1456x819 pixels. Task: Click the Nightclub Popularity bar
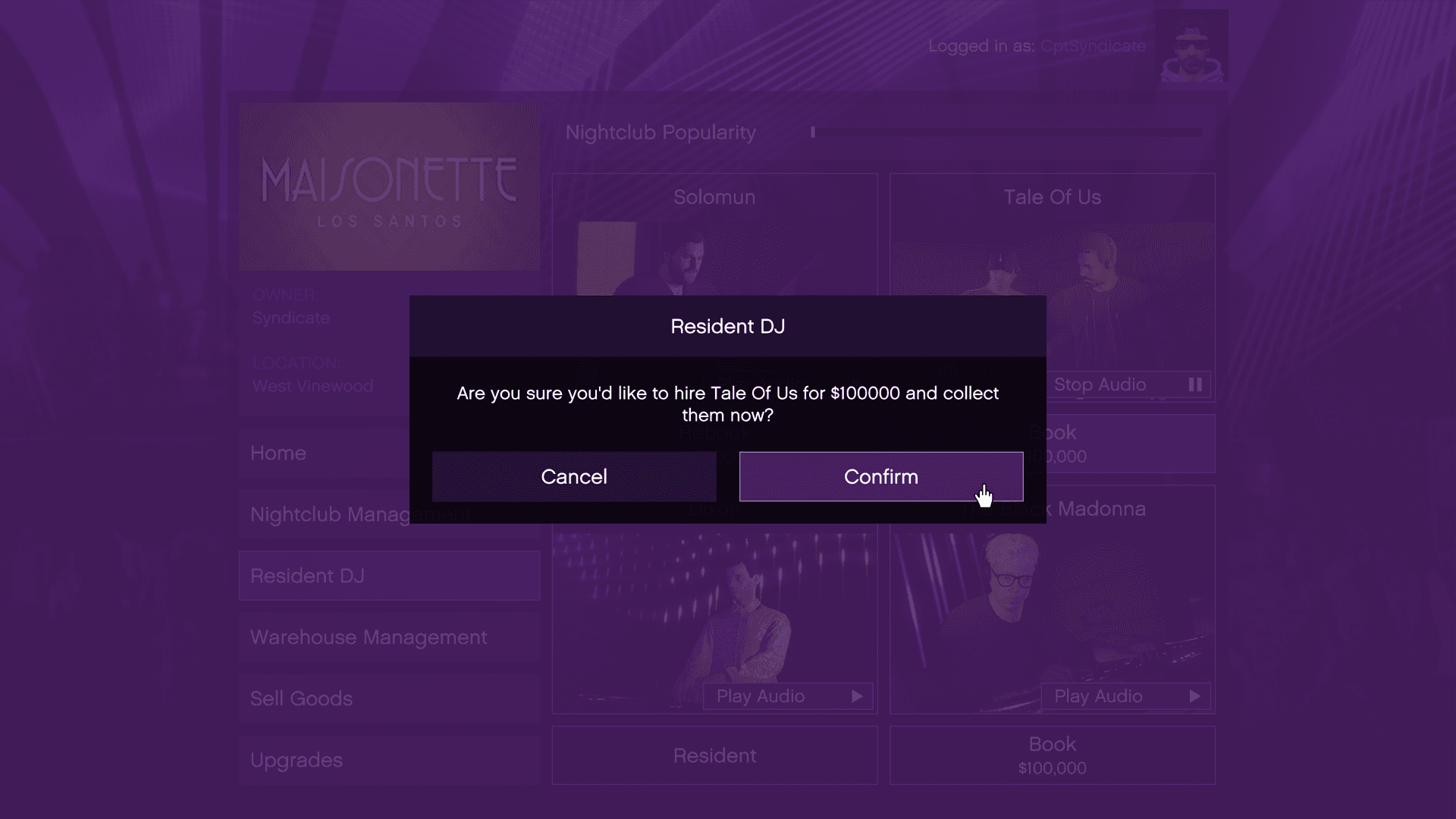pyautogui.click(x=1006, y=132)
